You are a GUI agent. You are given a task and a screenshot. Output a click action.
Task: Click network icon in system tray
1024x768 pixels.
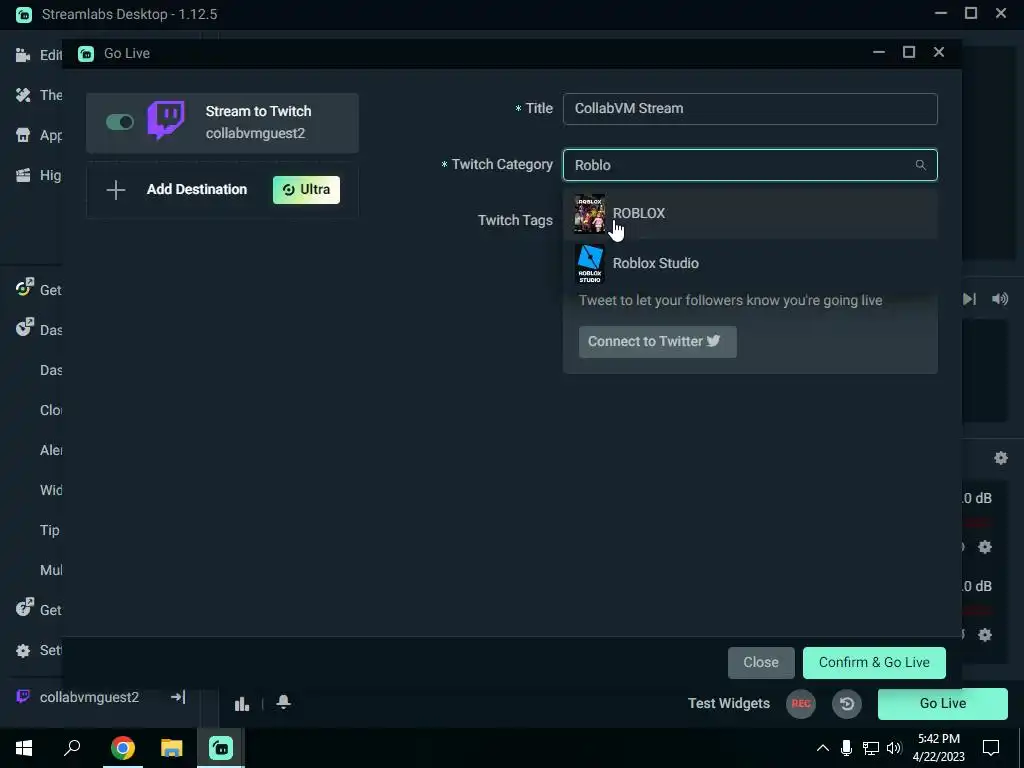pyautogui.click(x=871, y=748)
